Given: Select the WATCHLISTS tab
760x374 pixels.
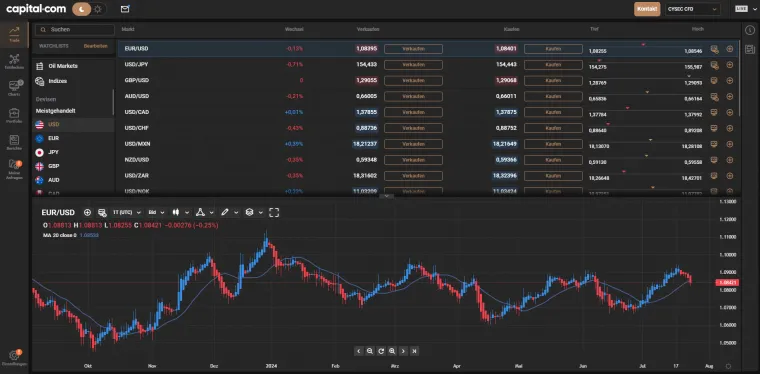Looking at the screenshot, I should point(54,46).
